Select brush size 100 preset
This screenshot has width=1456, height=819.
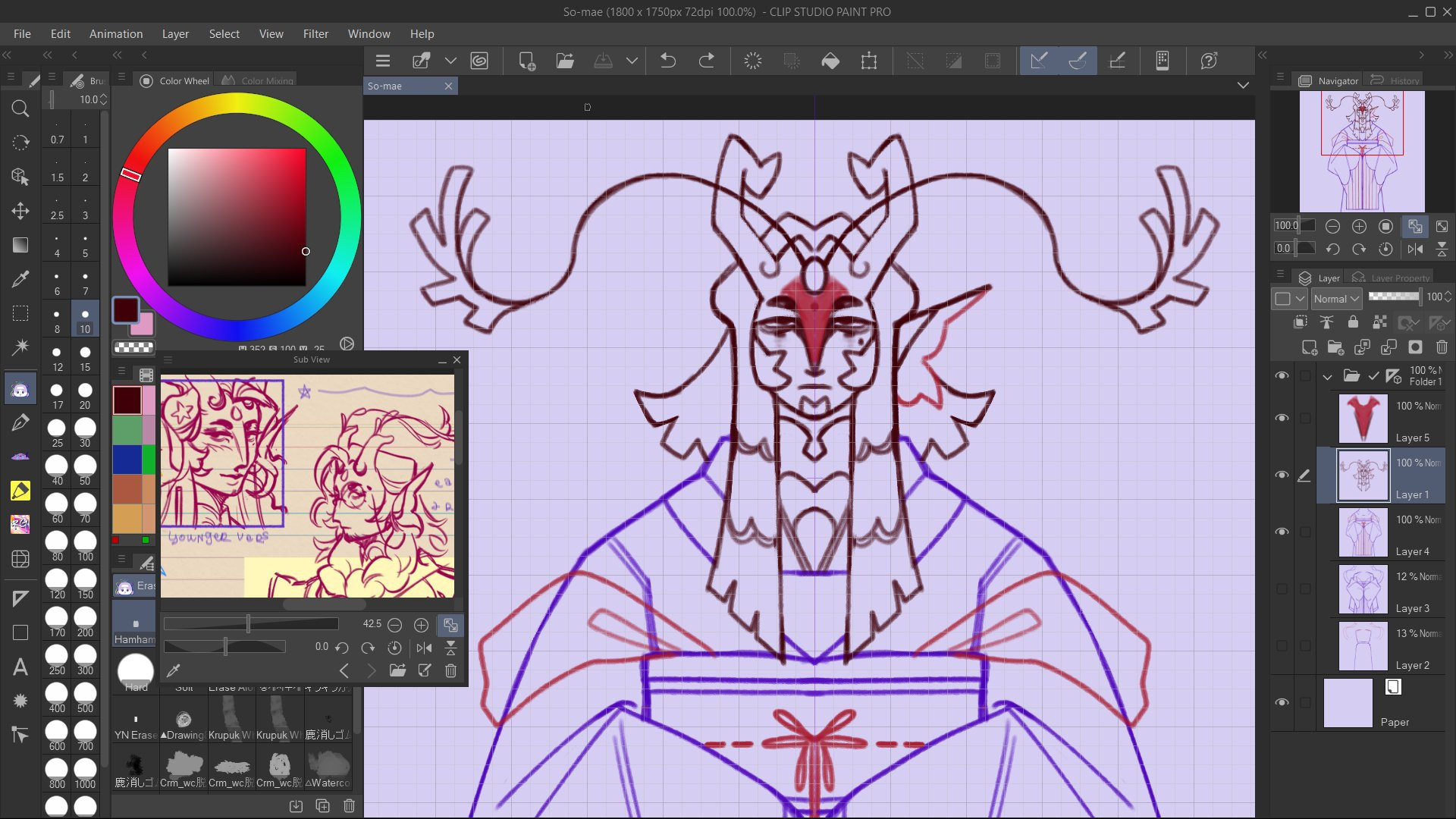click(85, 546)
